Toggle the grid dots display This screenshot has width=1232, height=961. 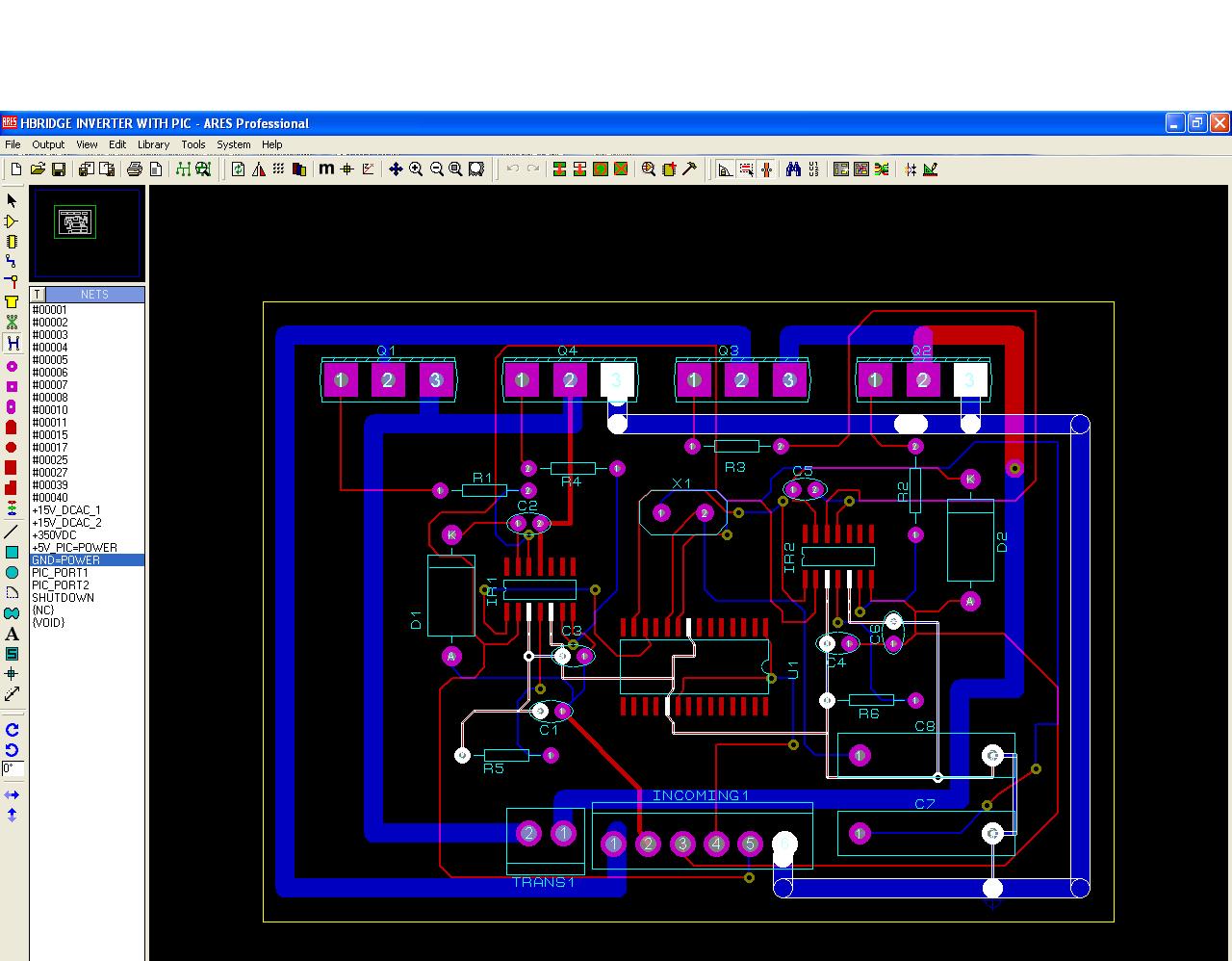(x=279, y=169)
